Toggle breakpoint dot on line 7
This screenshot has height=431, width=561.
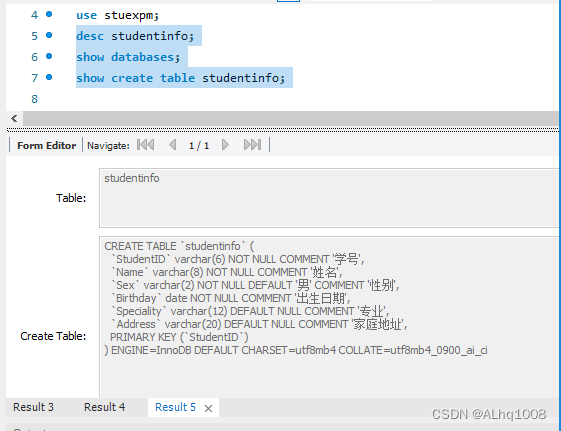point(49,77)
